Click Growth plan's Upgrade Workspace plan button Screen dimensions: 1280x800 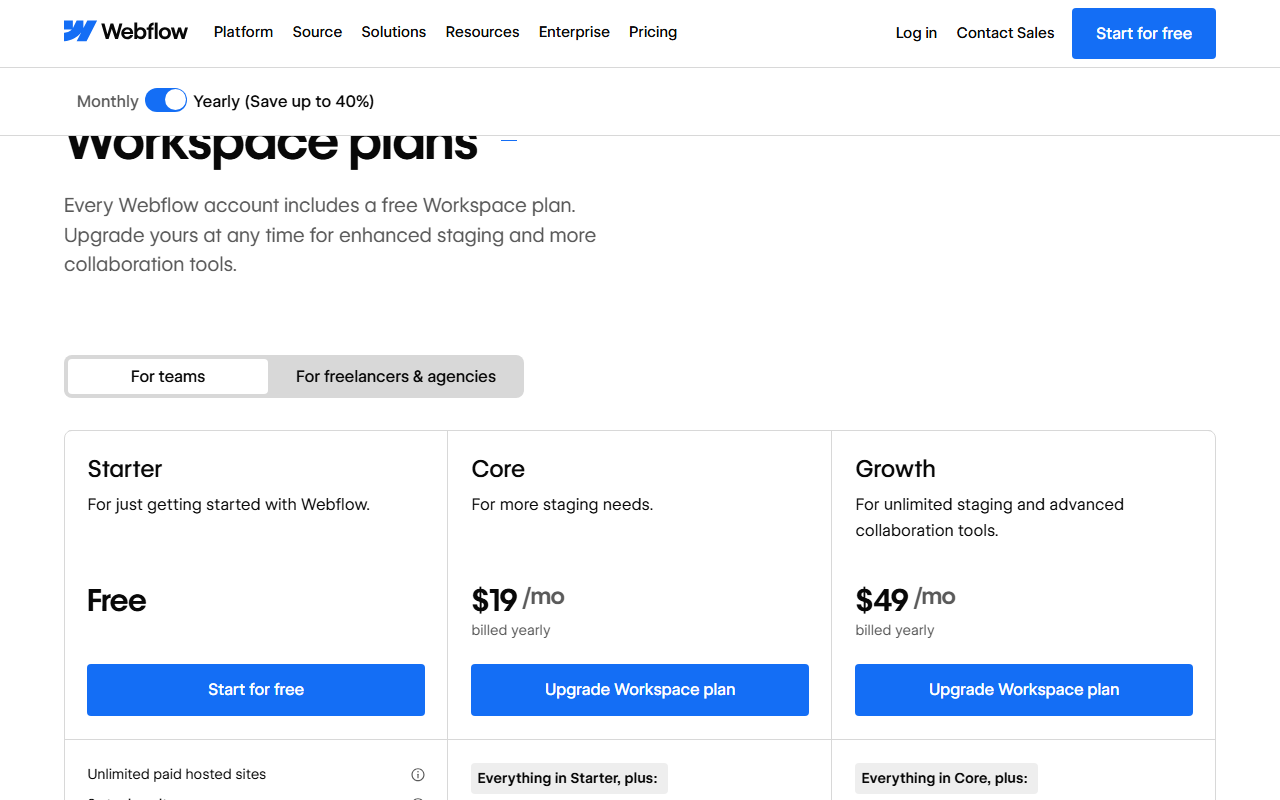[1024, 690]
